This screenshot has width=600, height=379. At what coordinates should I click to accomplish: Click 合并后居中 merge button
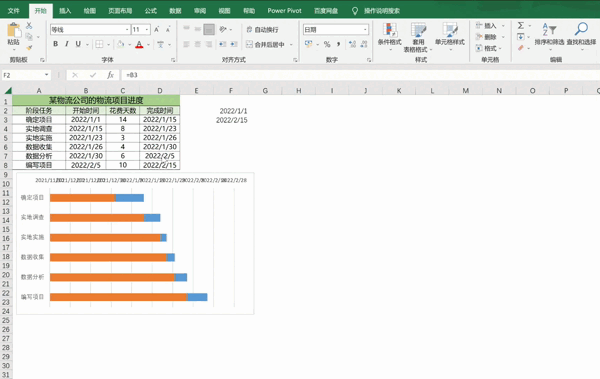(x=266, y=45)
